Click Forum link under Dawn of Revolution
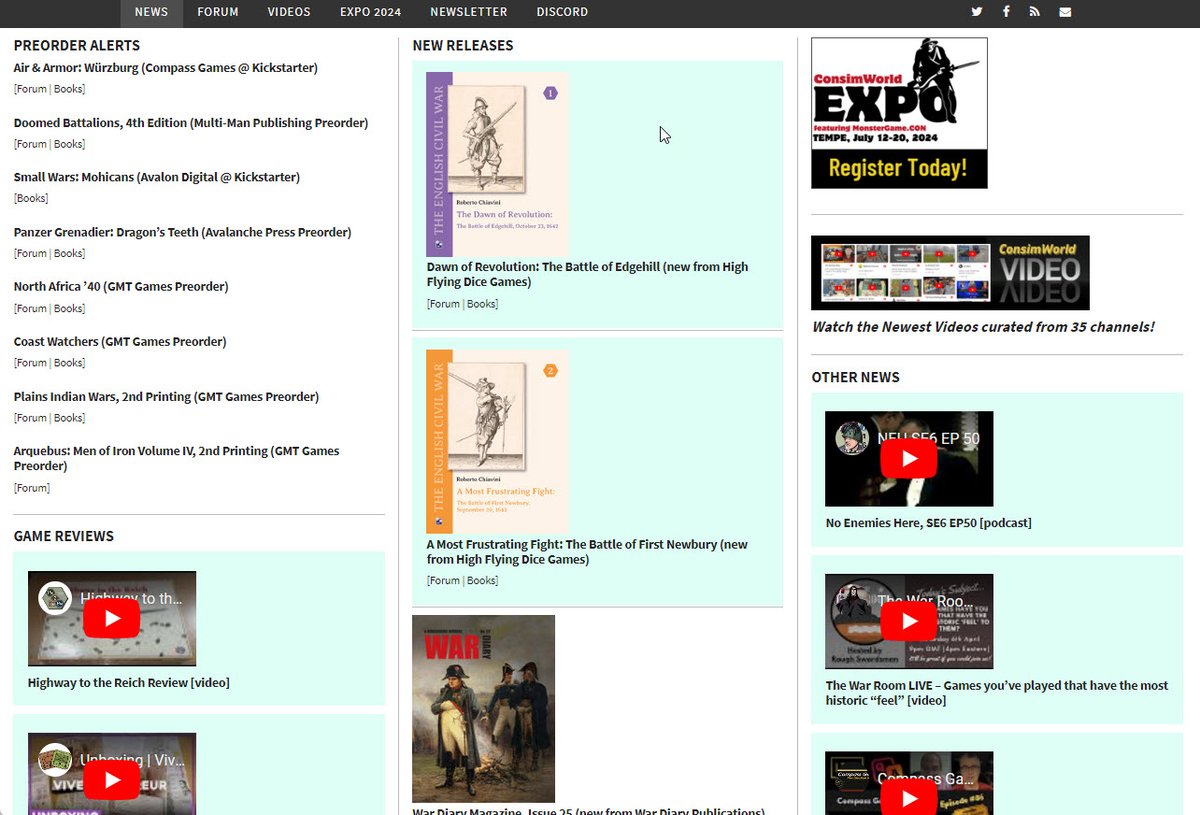 pos(444,304)
